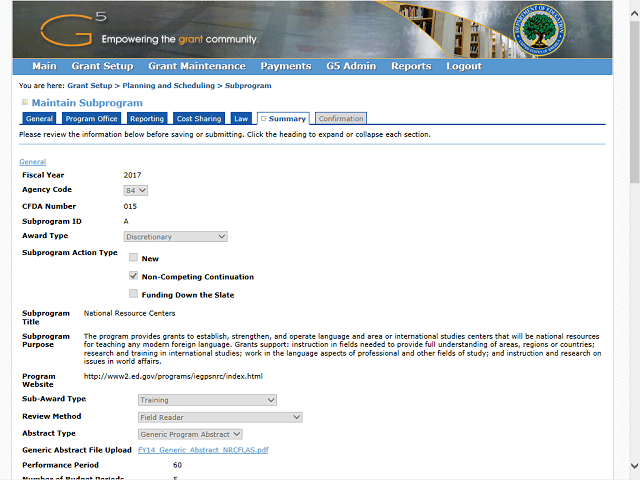Switch to the Reporting tab
Viewport: 640px width, 480px height.
pos(147,118)
